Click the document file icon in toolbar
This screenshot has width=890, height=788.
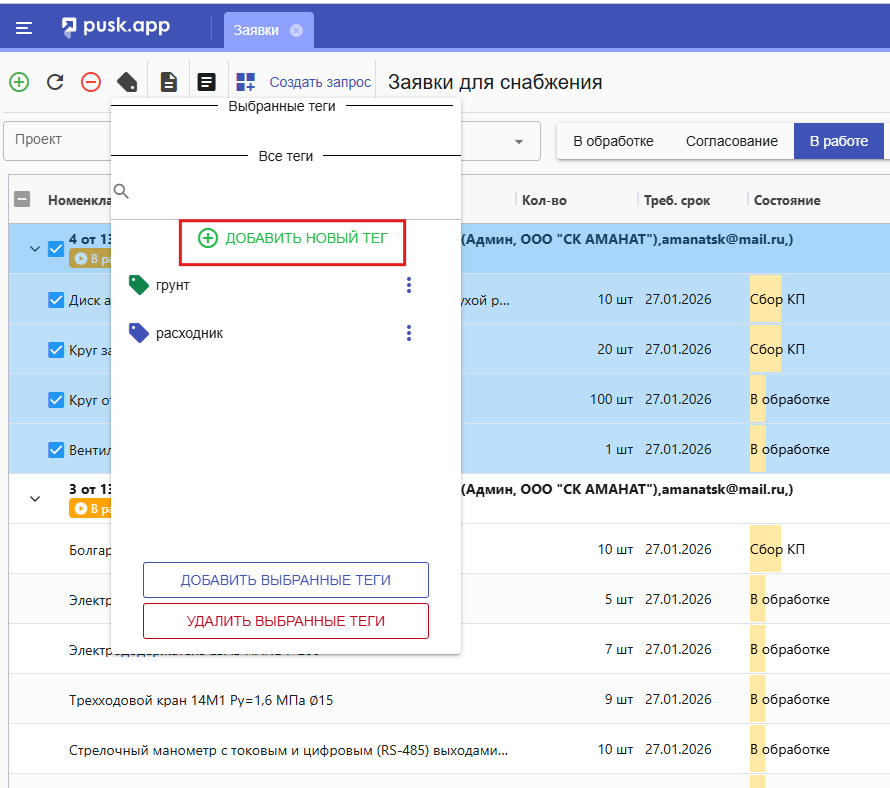coord(169,82)
